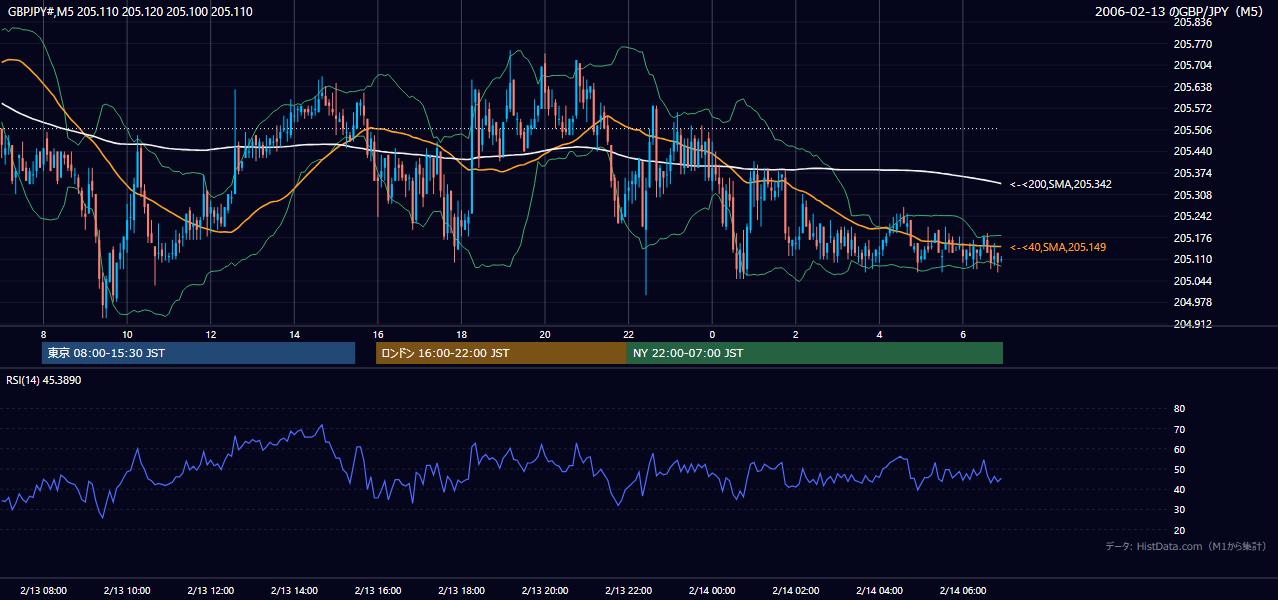Select the chart title 2006-02-13 のGBP/JPY (M5)
Image resolution: width=1278 pixels, height=600 pixels.
coord(1181,12)
